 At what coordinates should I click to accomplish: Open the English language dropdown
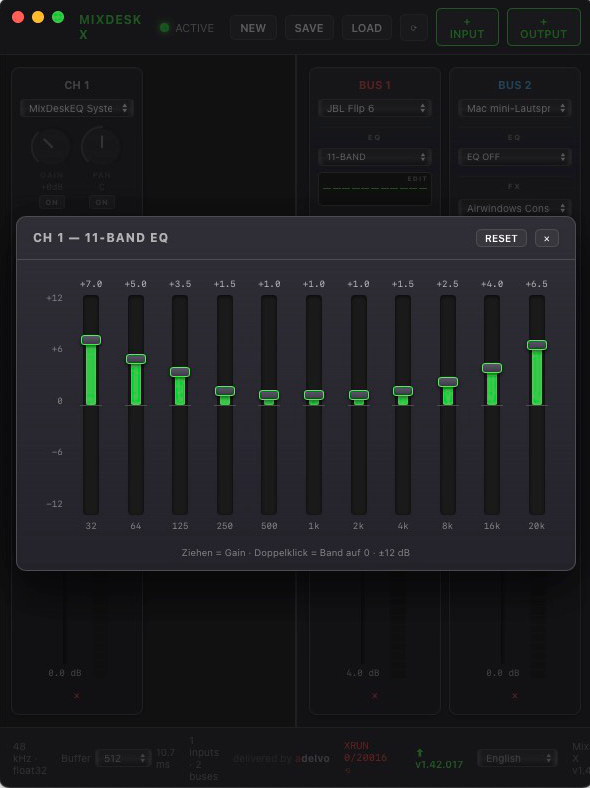pyautogui.click(x=517, y=758)
